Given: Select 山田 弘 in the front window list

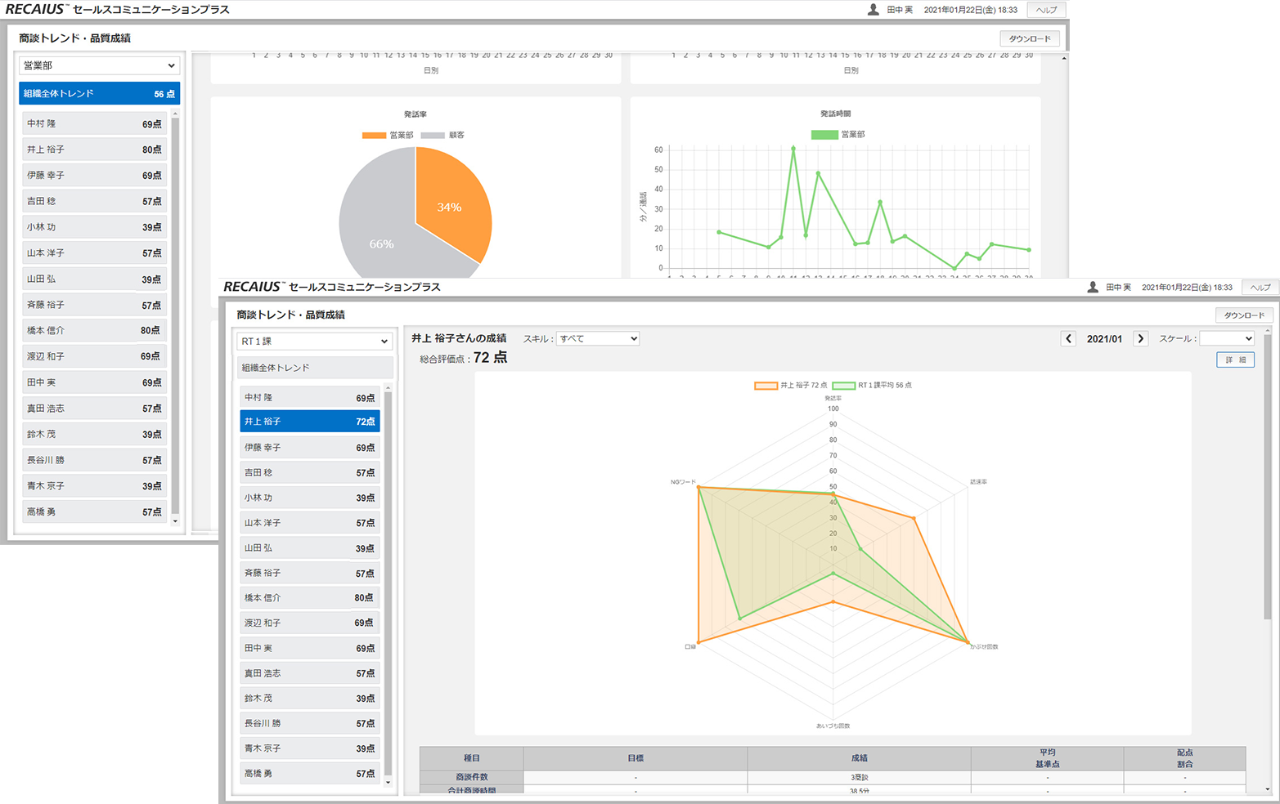Looking at the screenshot, I should point(309,548).
